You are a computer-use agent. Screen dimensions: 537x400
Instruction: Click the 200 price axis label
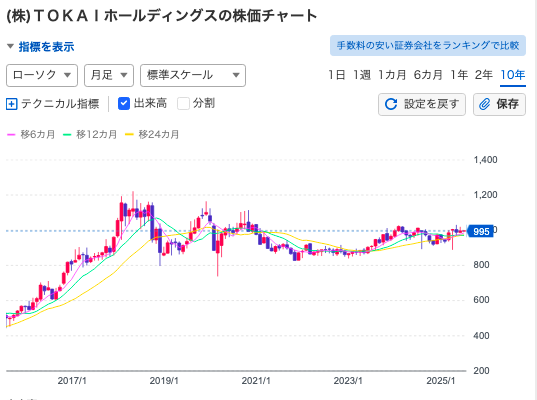pyautogui.click(x=481, y=371)
